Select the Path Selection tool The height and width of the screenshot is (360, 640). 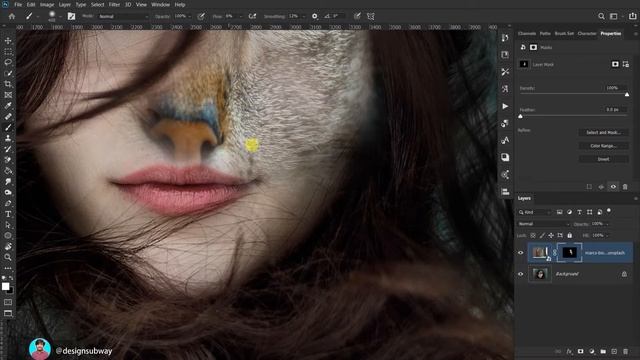(8, 225)
